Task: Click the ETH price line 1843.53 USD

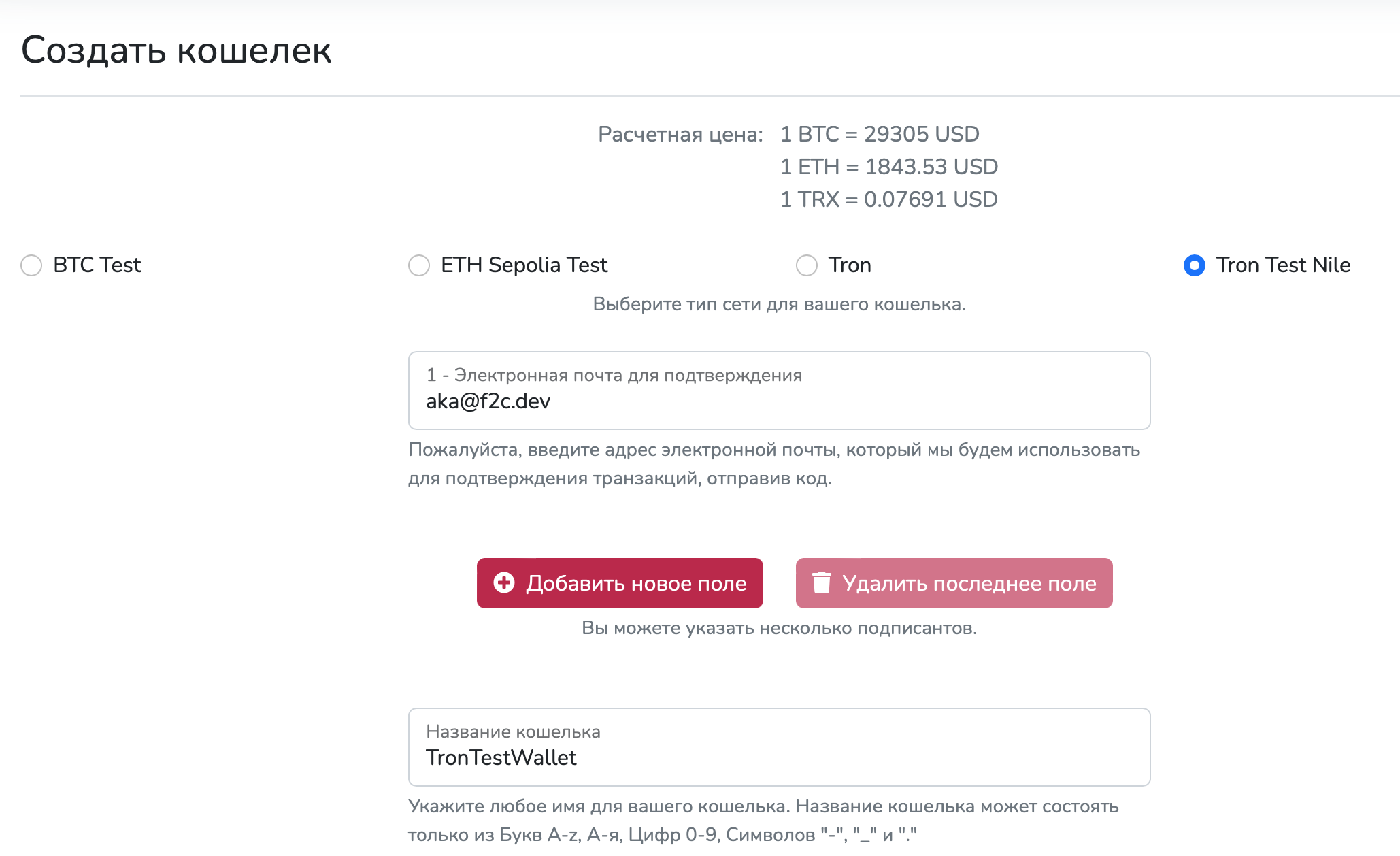Action: click(x=889, y=167)
